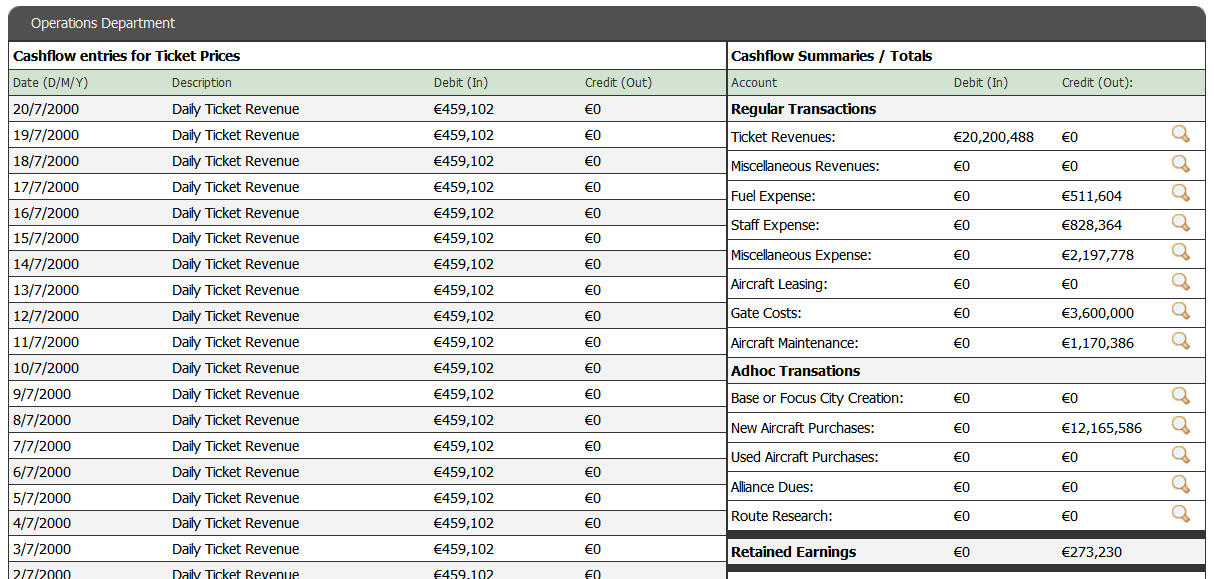Open Miscellaneous Expense magnifier icon
The height and width of the screenshot is (579, 1214).
[x=1180, y=252]
